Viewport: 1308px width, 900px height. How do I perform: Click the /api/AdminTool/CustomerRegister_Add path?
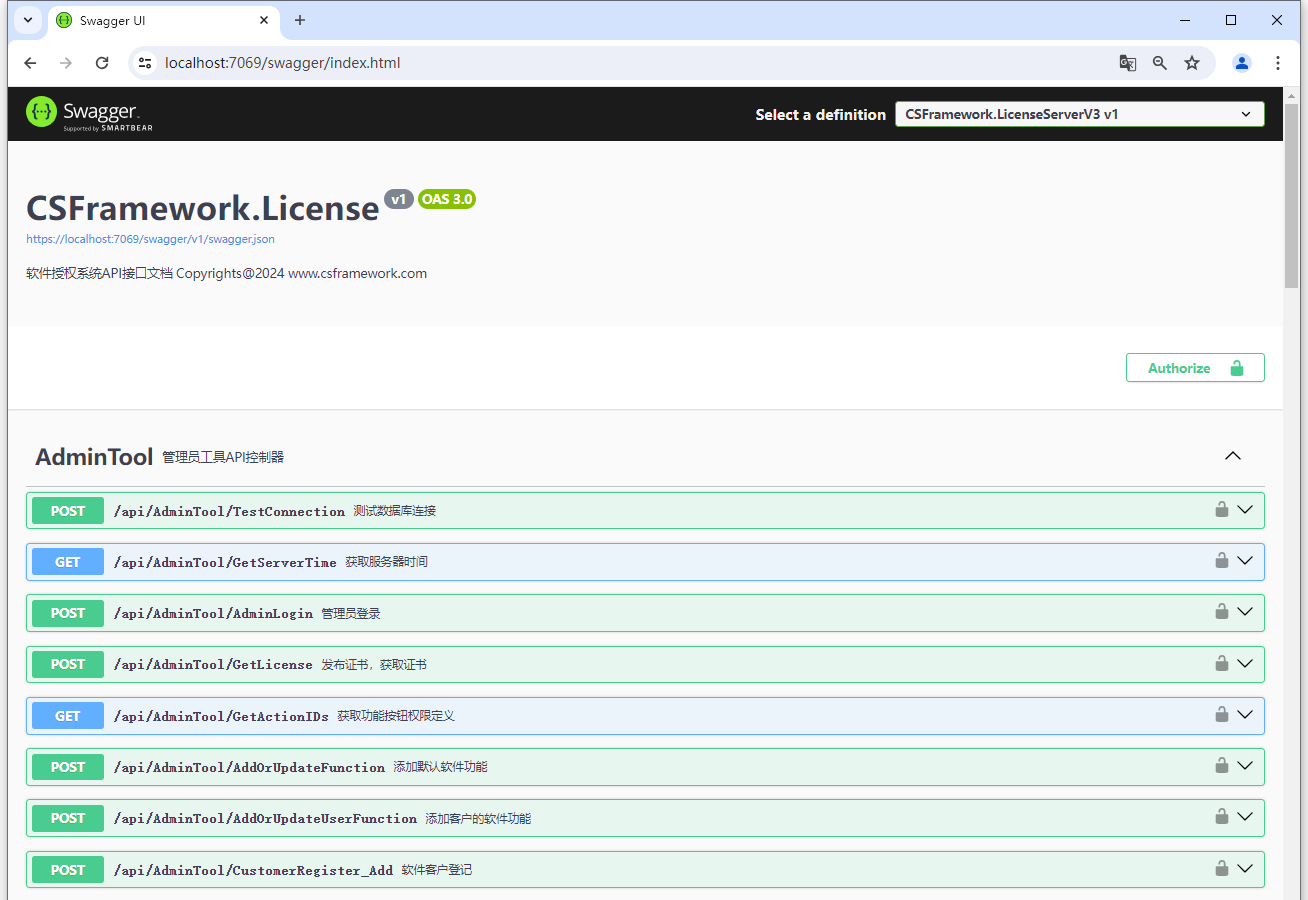253,870
